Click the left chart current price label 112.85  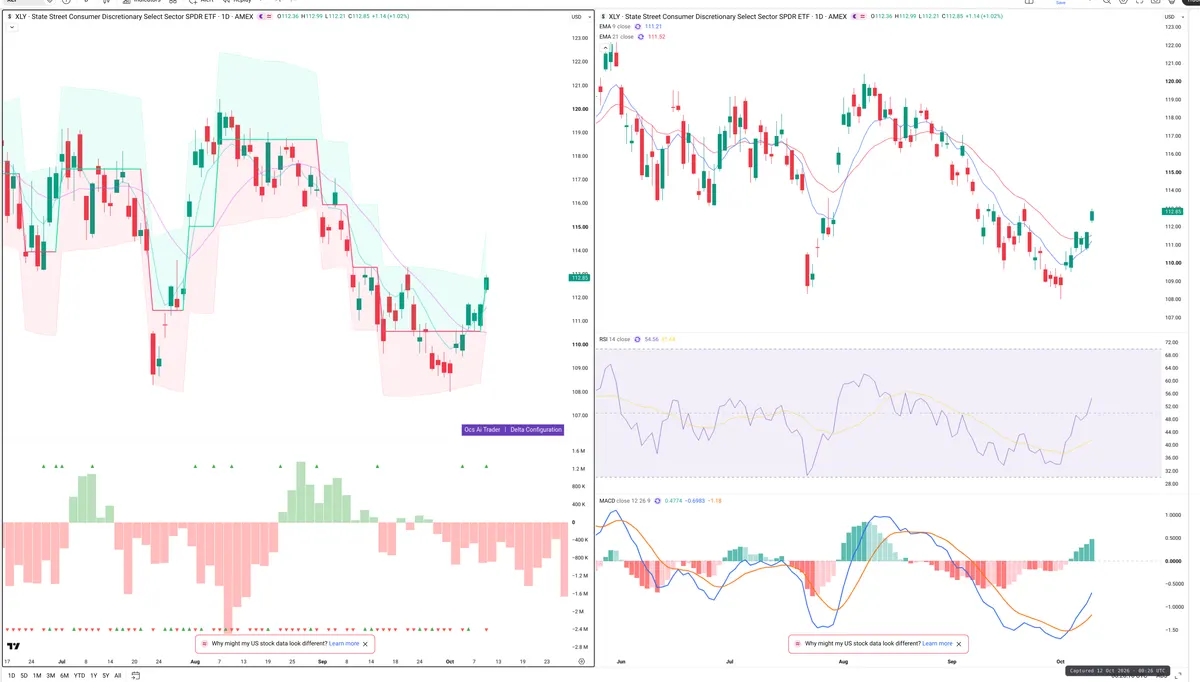tap(580, 277)
